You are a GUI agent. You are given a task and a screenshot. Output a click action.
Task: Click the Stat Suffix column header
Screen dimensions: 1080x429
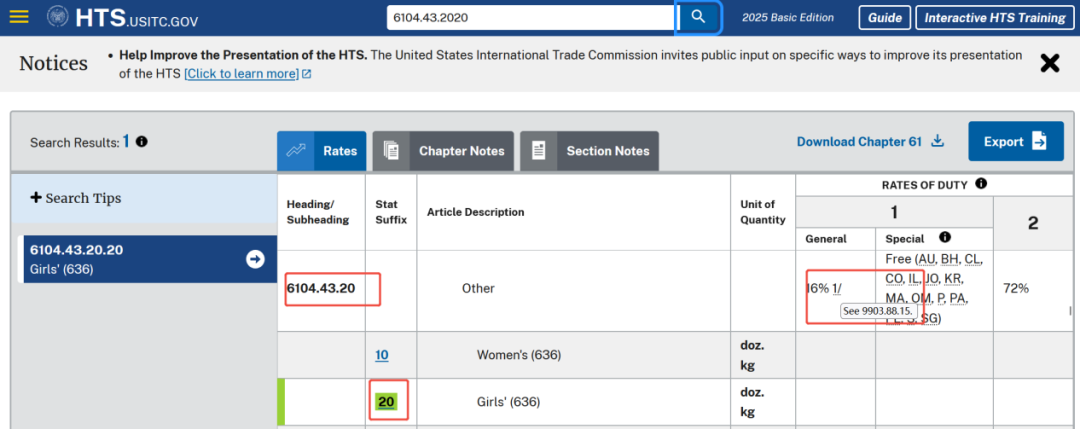click(x=391, y=212)
